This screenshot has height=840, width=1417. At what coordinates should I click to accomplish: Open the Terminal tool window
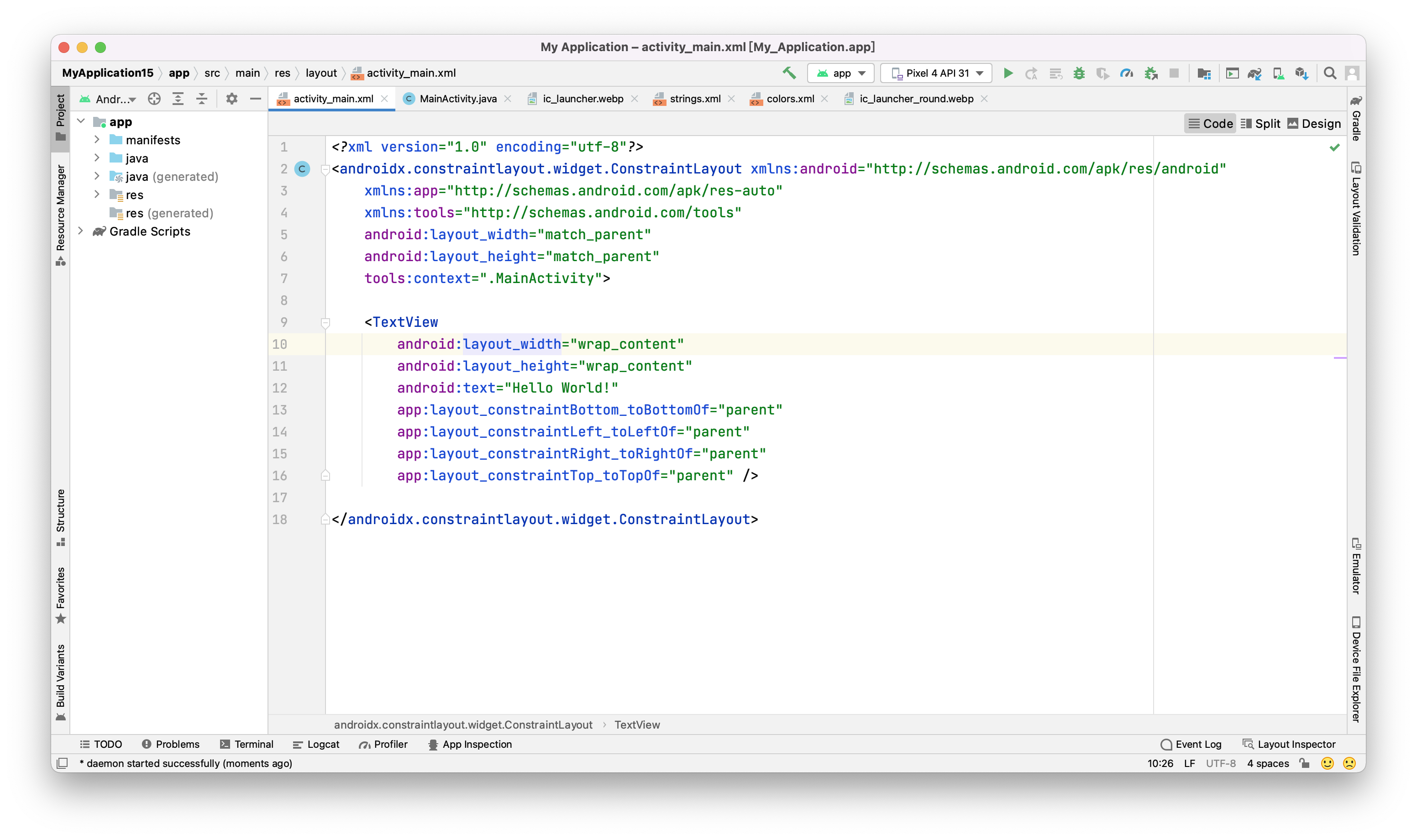(x=247, y=744)
